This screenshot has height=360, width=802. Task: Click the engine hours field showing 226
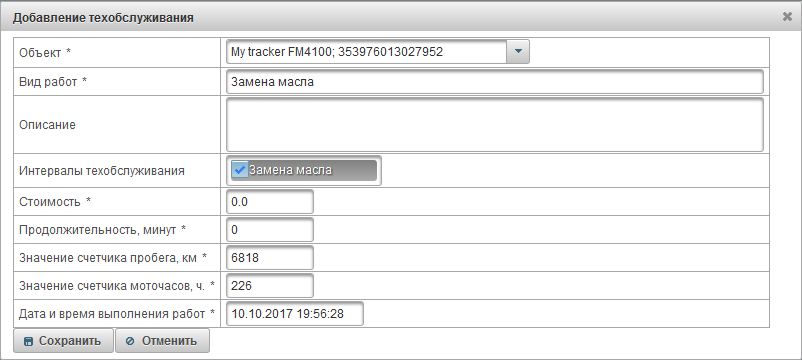(x=270, y=286)
